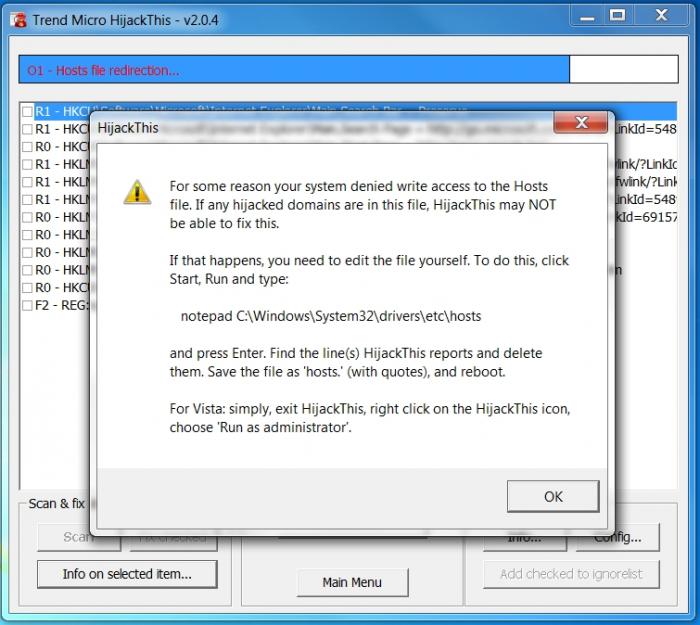Viewport: 700px width, 625px height.
Task: Tick checkbox of row ending kId=69157
Action: pyautogui.click(x=27, y=217)
